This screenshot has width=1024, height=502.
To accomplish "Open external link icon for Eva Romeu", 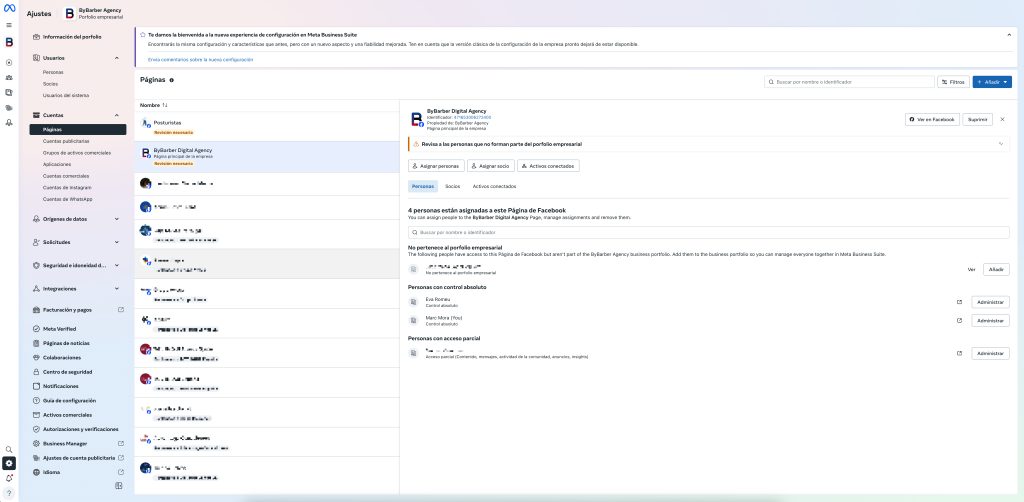I will pyautogui.click(x=959, y=302).
